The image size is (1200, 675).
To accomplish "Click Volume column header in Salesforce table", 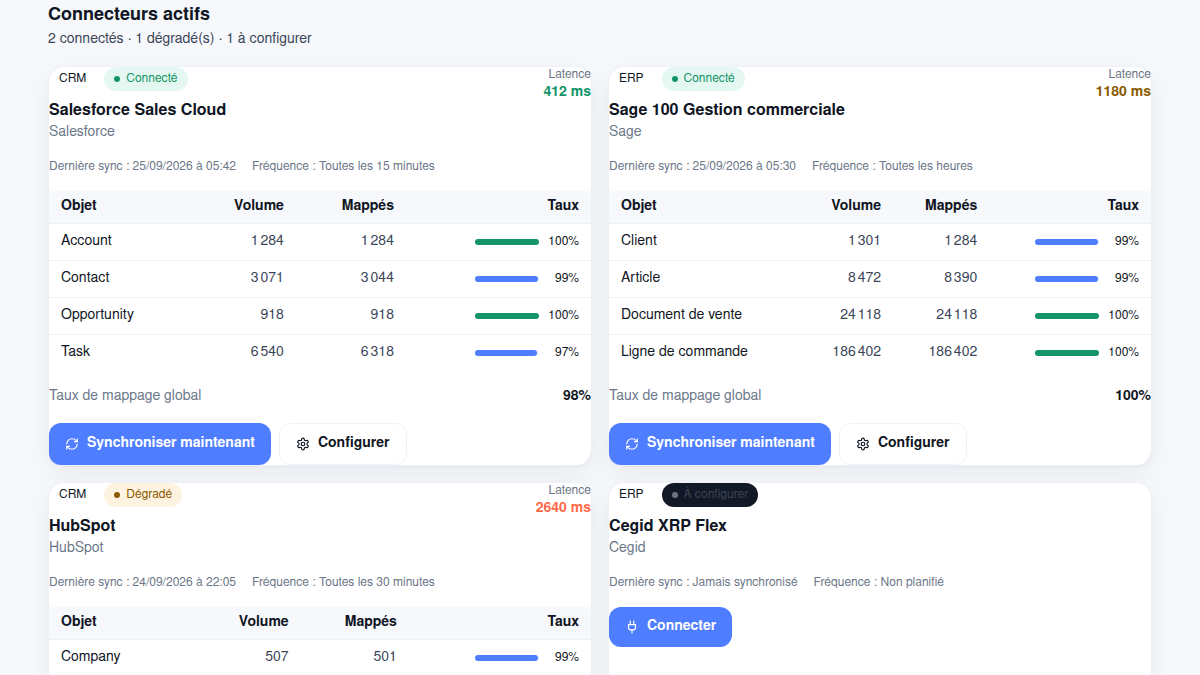I will pos(259,205).
